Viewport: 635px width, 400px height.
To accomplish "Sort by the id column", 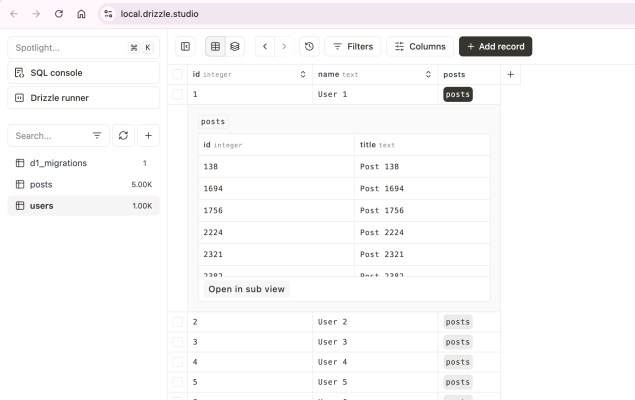I will pyautogui.click(x=303, y=74).
